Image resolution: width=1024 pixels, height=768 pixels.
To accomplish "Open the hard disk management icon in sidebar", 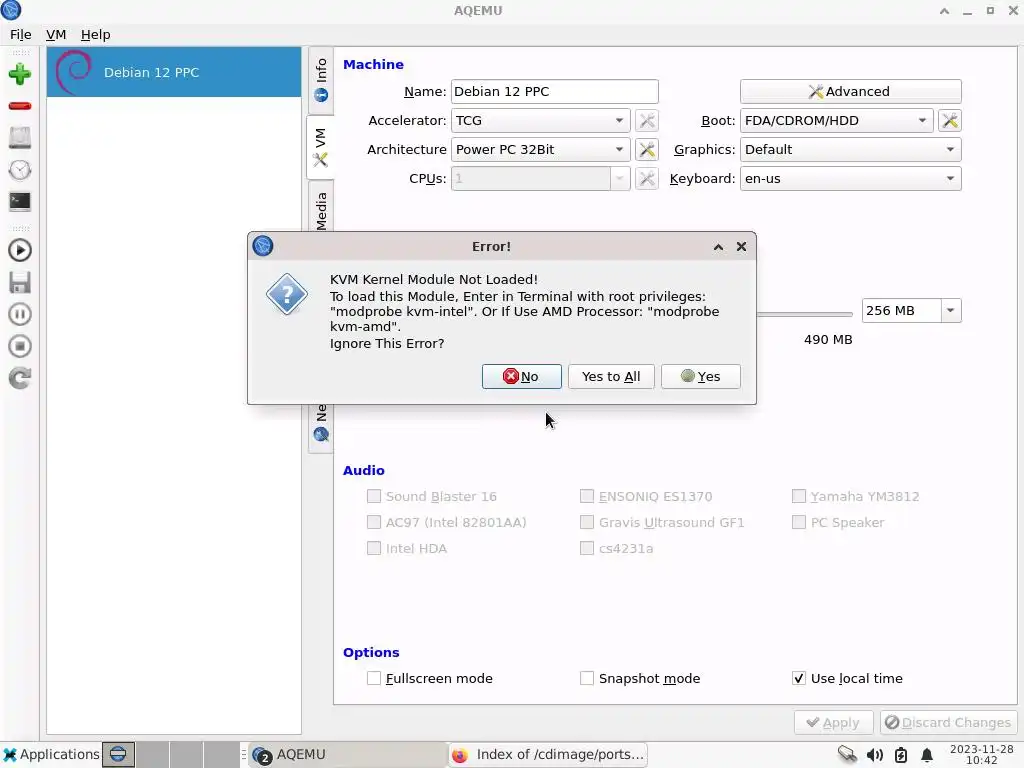I will coord(20,138).
